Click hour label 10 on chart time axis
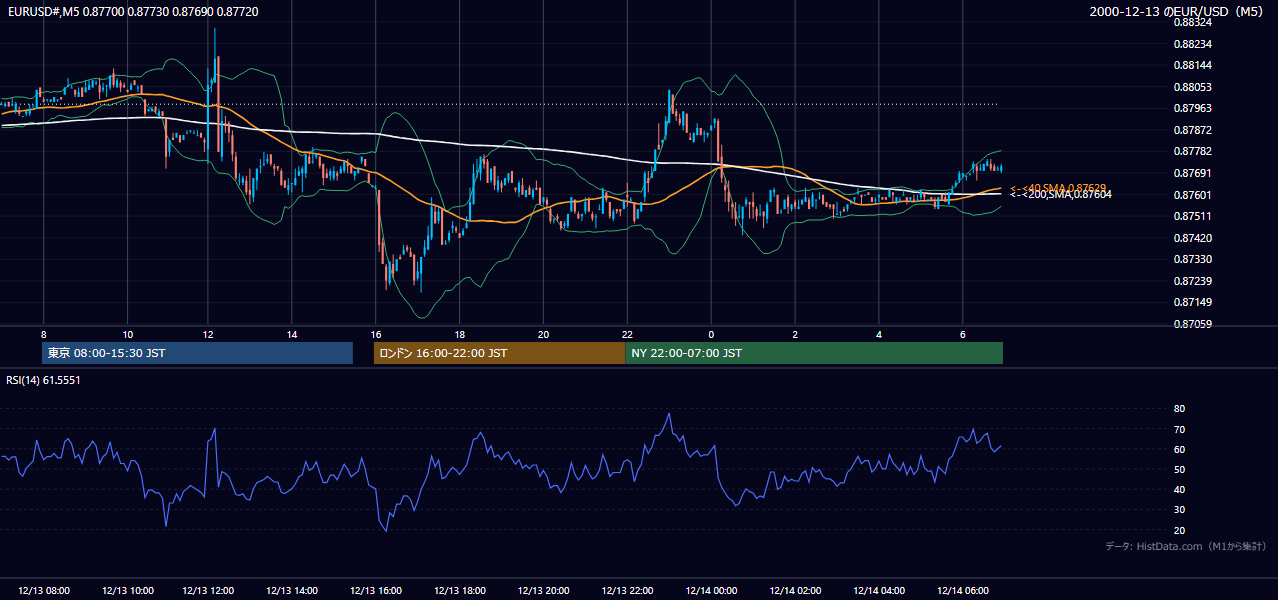1278x600 pixels. point(127,334)
